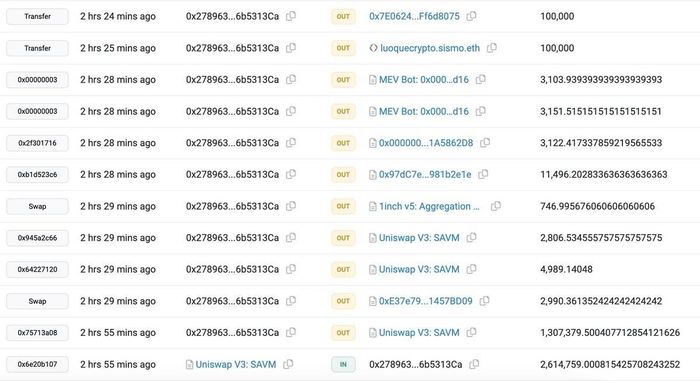700x381 pixels.
Task: Copy 1inch v5: Aggregation address icon
Action: click(496, 206)
